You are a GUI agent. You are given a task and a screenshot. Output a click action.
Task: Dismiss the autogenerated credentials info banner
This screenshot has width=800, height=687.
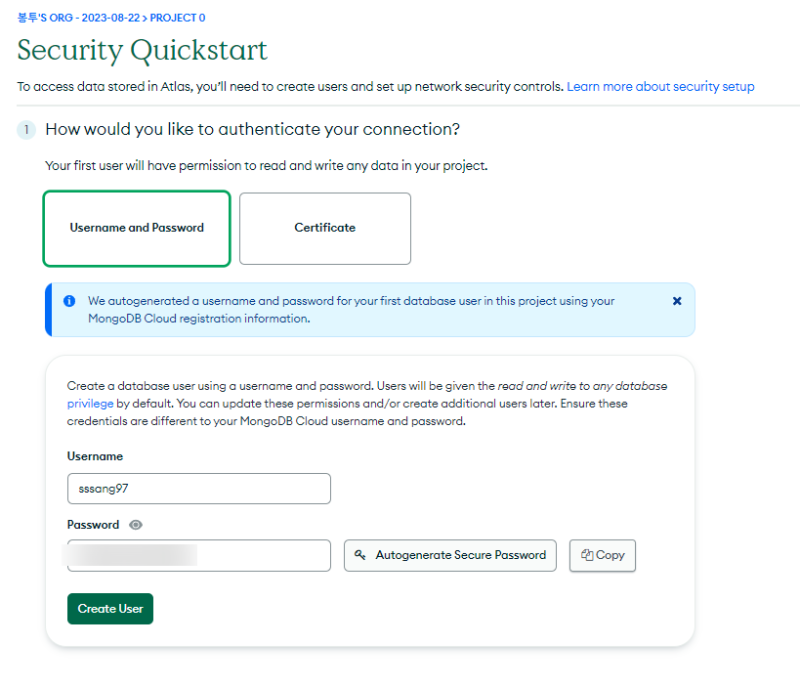677,300
